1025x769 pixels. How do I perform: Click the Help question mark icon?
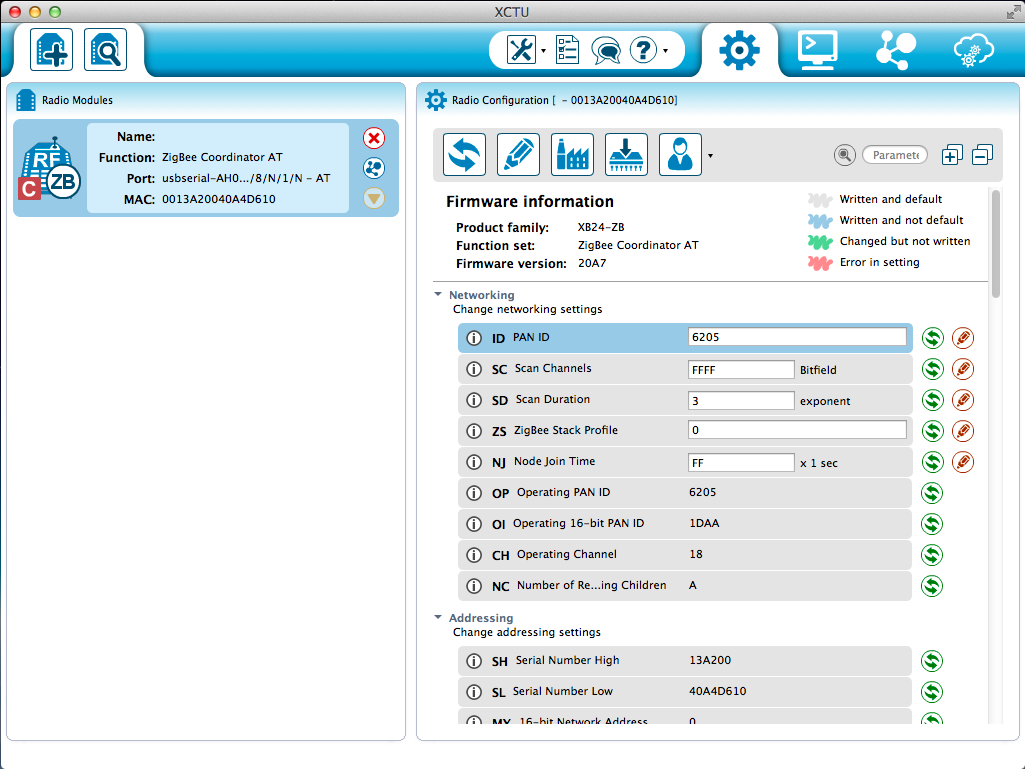coord(643,50)
